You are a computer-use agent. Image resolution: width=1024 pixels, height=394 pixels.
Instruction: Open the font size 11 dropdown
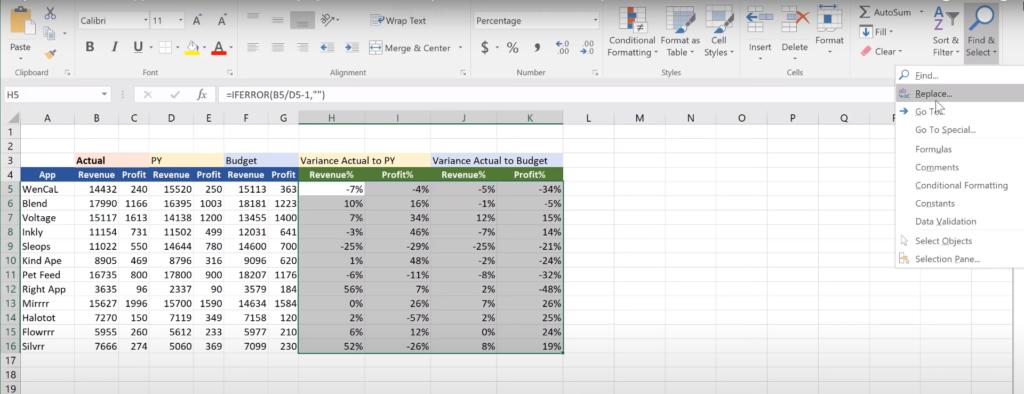181,21
